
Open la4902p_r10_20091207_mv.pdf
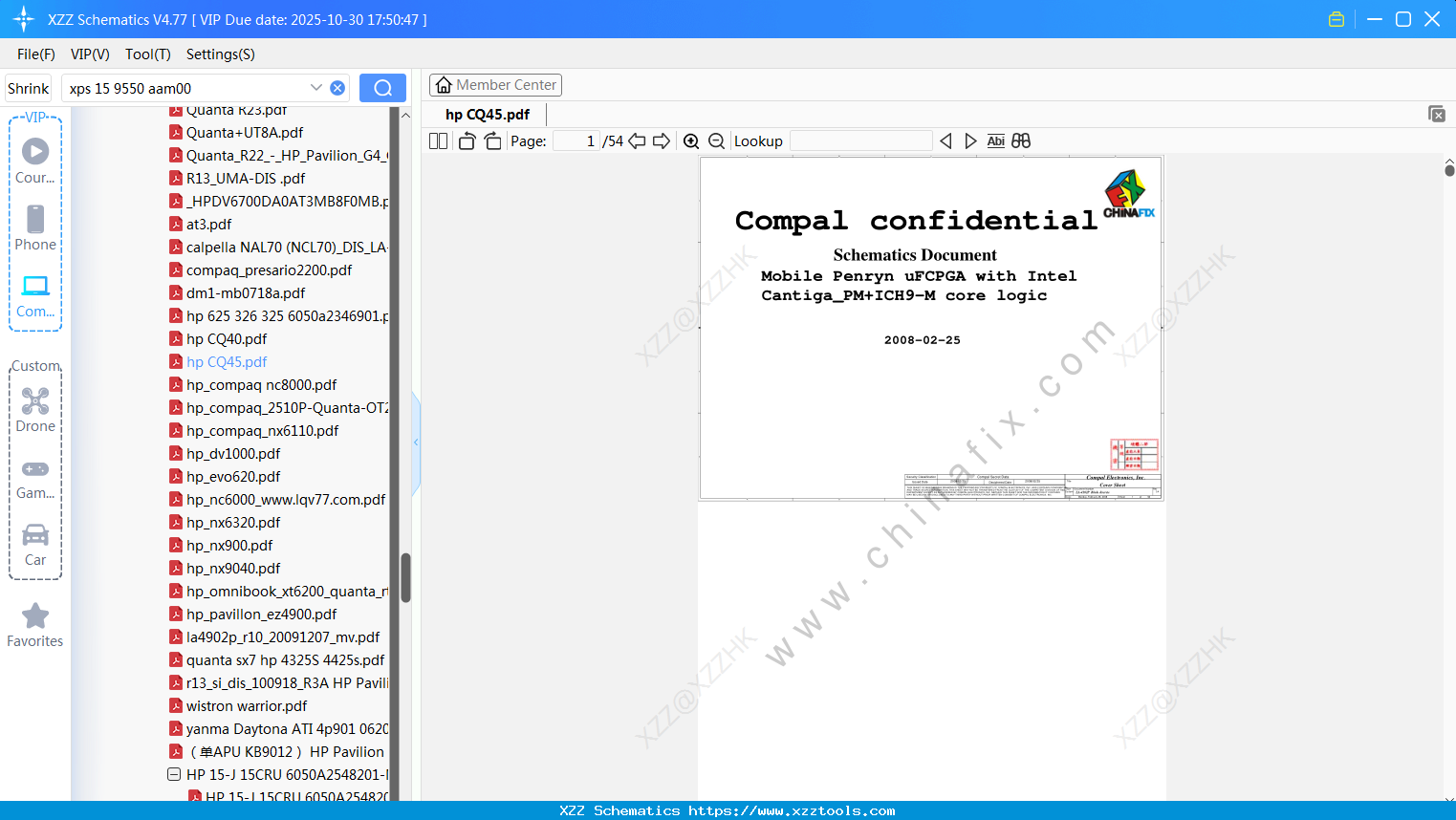pos(283,637)
